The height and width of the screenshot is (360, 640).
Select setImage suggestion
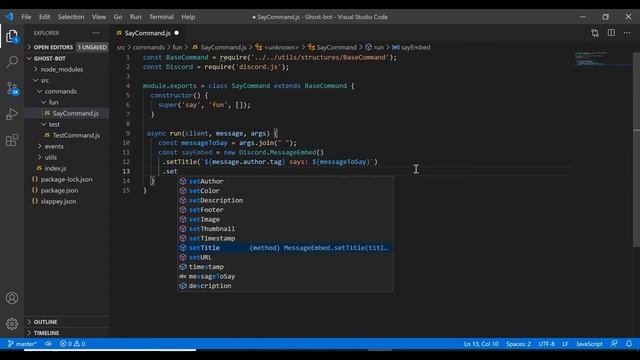coord(285,219)
